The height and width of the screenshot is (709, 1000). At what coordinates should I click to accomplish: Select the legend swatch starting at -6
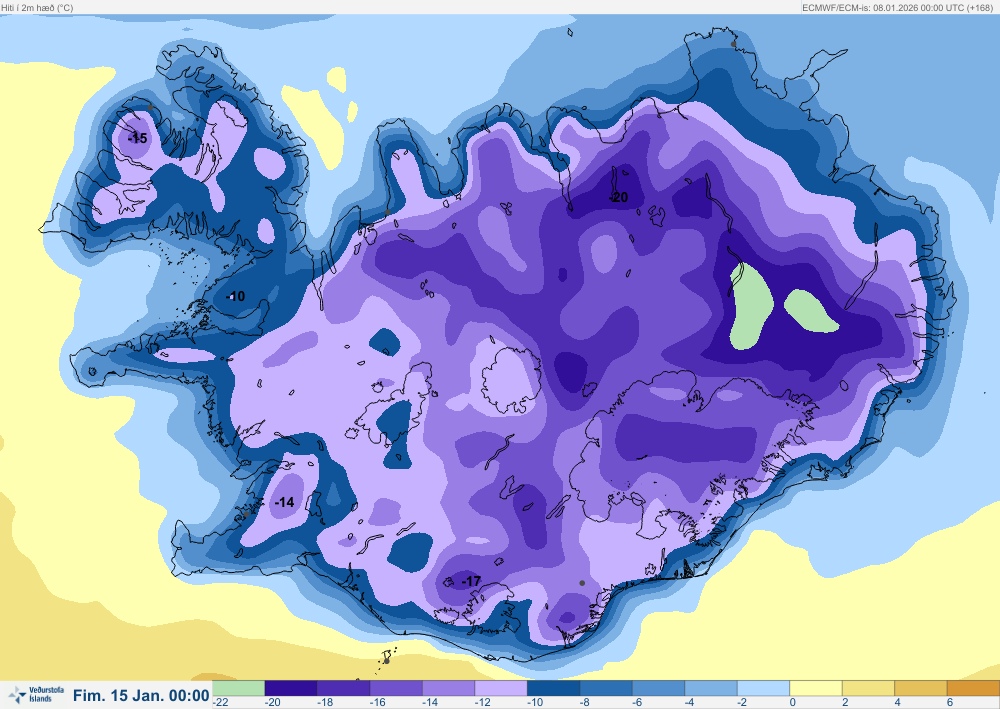coord(658,688)
